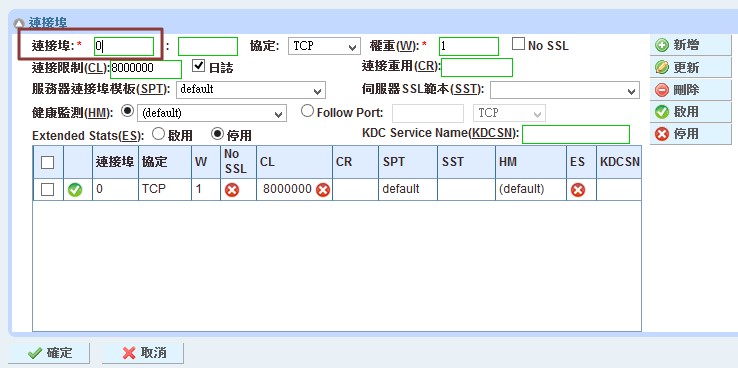
Task: Click the CR column header
Action: click(355, 162)
